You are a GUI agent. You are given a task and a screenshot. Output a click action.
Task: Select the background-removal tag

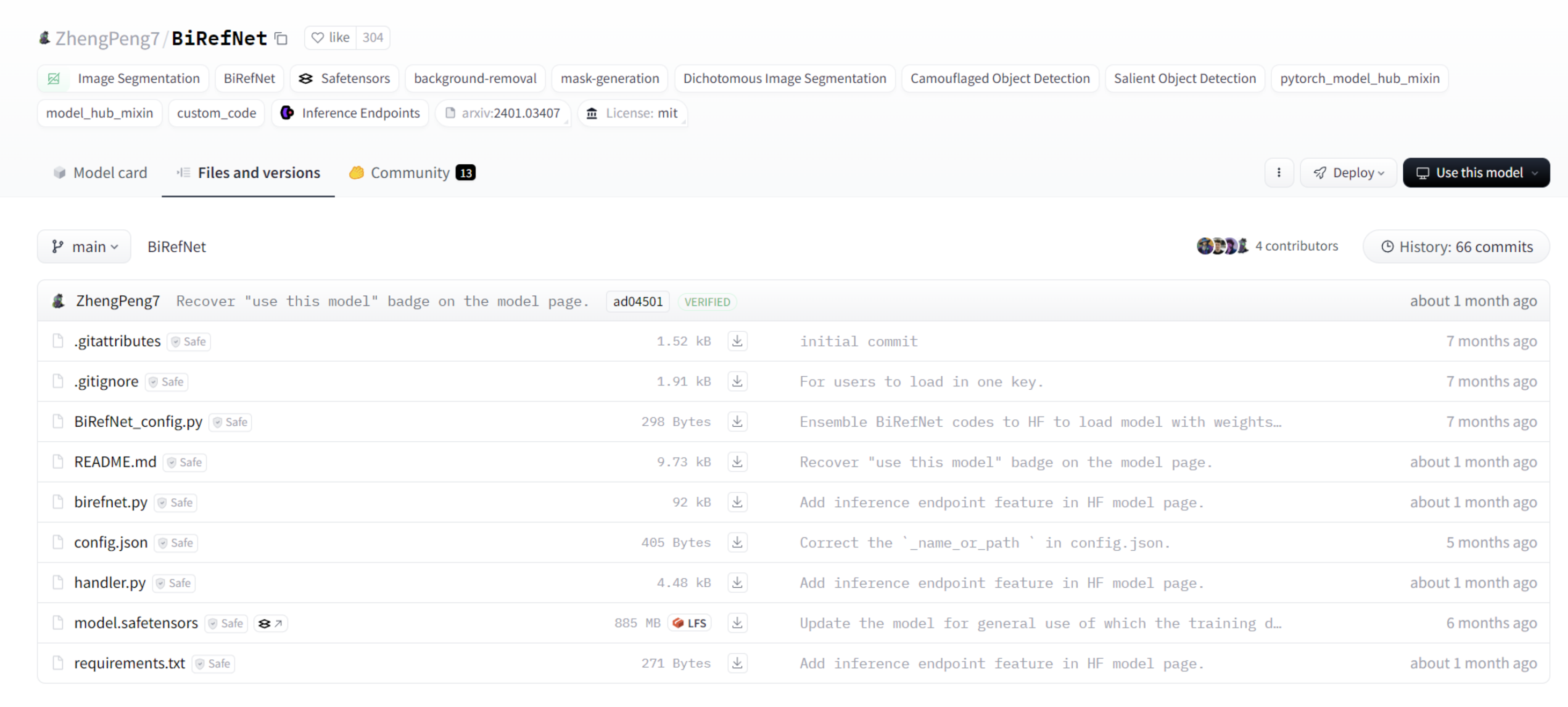(x=475, y=78)
